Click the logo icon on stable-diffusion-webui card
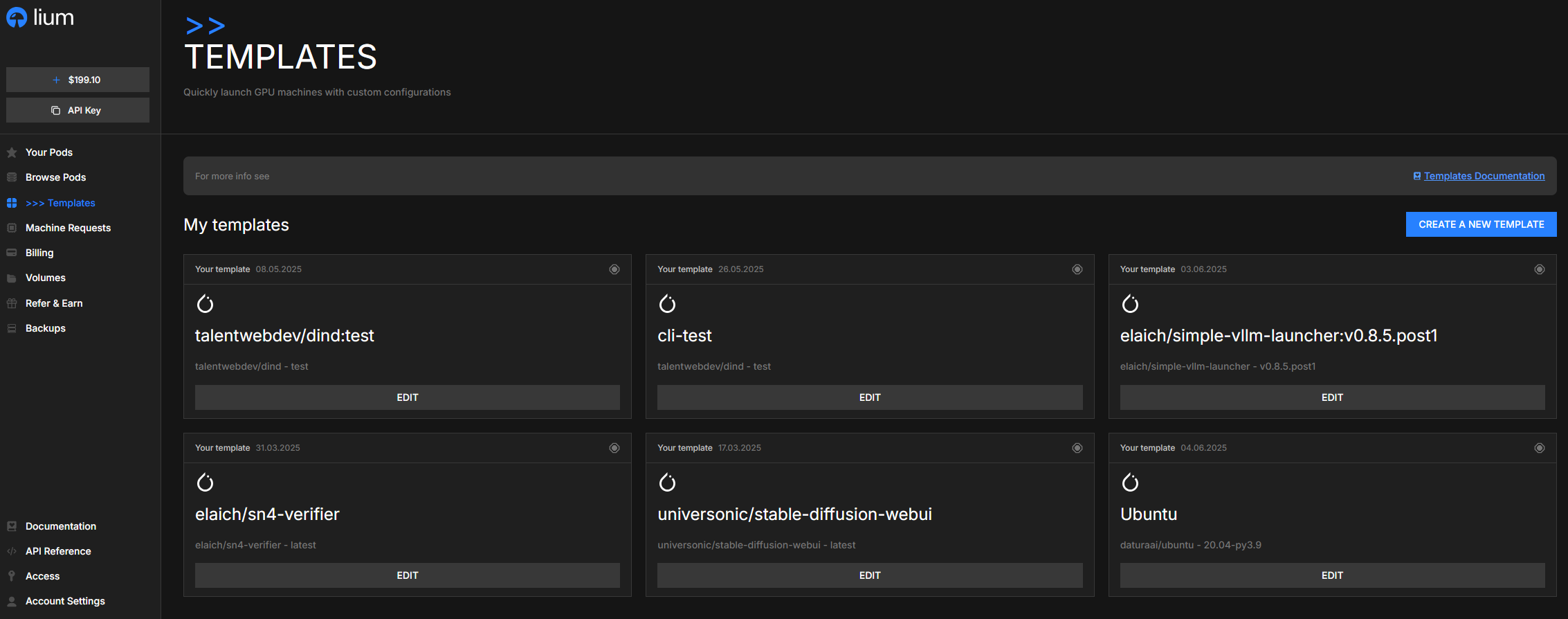The height and width of the screenshot is (619, 1568). 668,483
